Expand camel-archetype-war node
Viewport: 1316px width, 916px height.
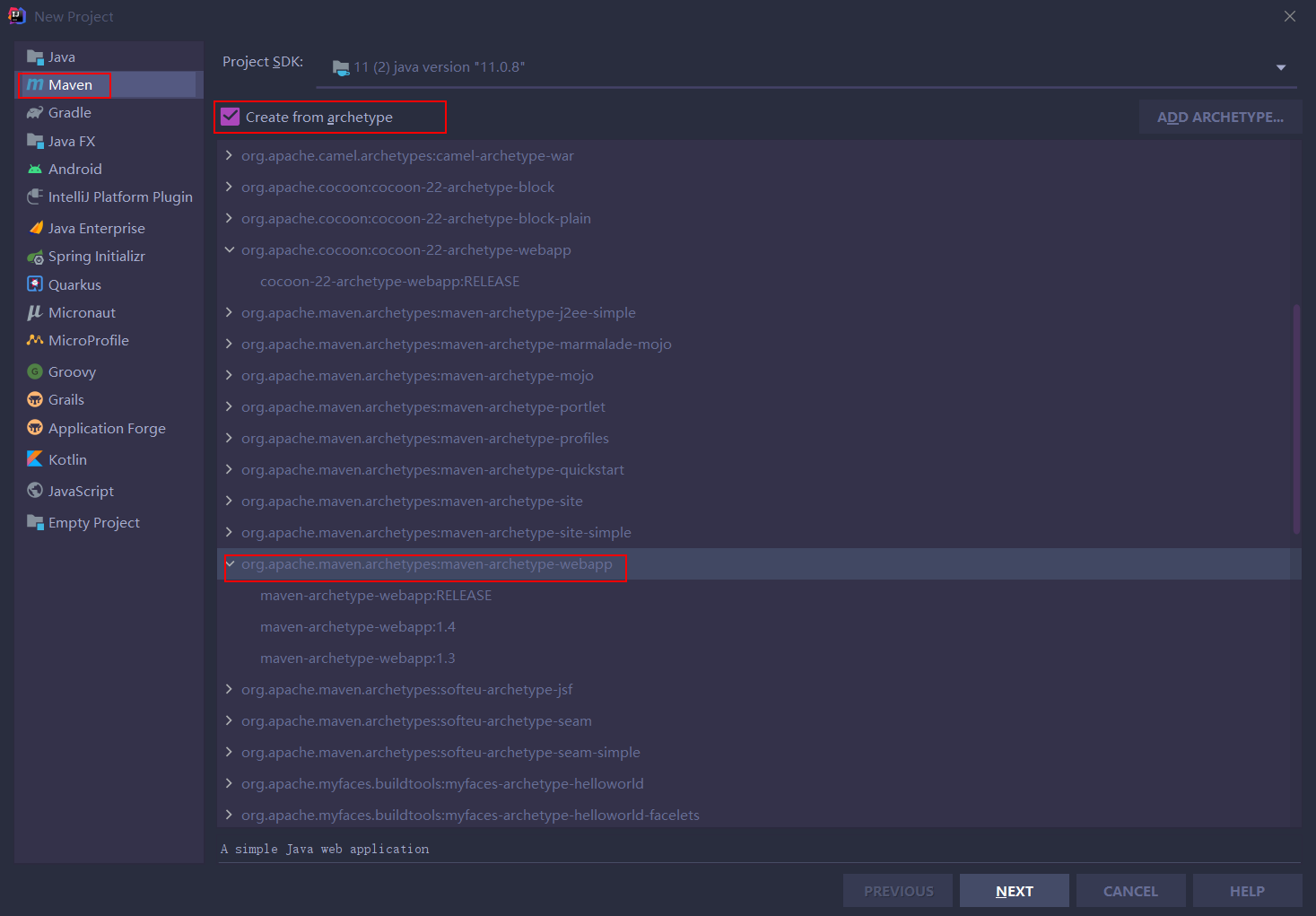pyautogui.click(x=229, y=155)
